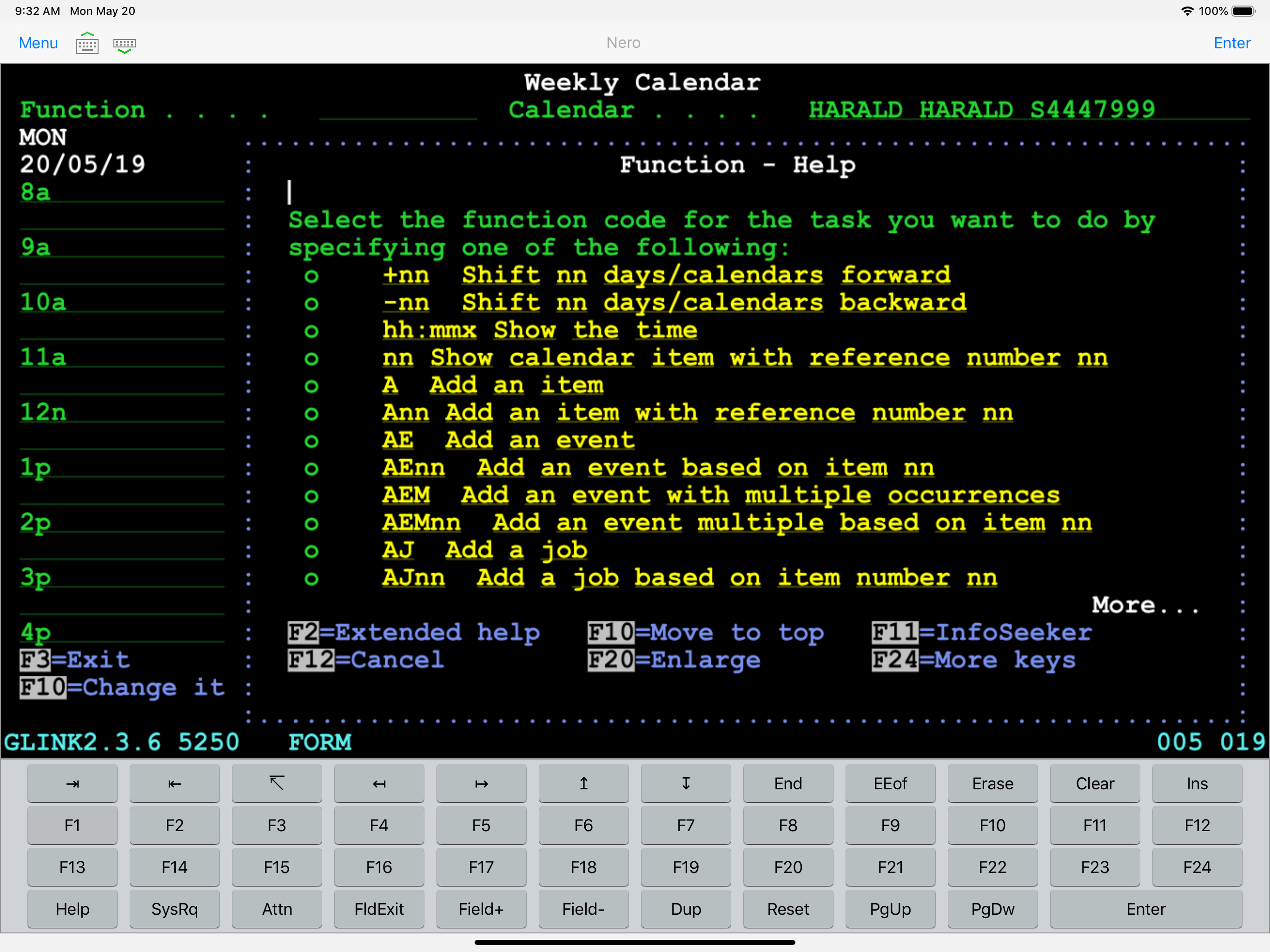Select F24=More keys in terminal
Screen dimensions: 1270x952
click(x=974, y=661)
